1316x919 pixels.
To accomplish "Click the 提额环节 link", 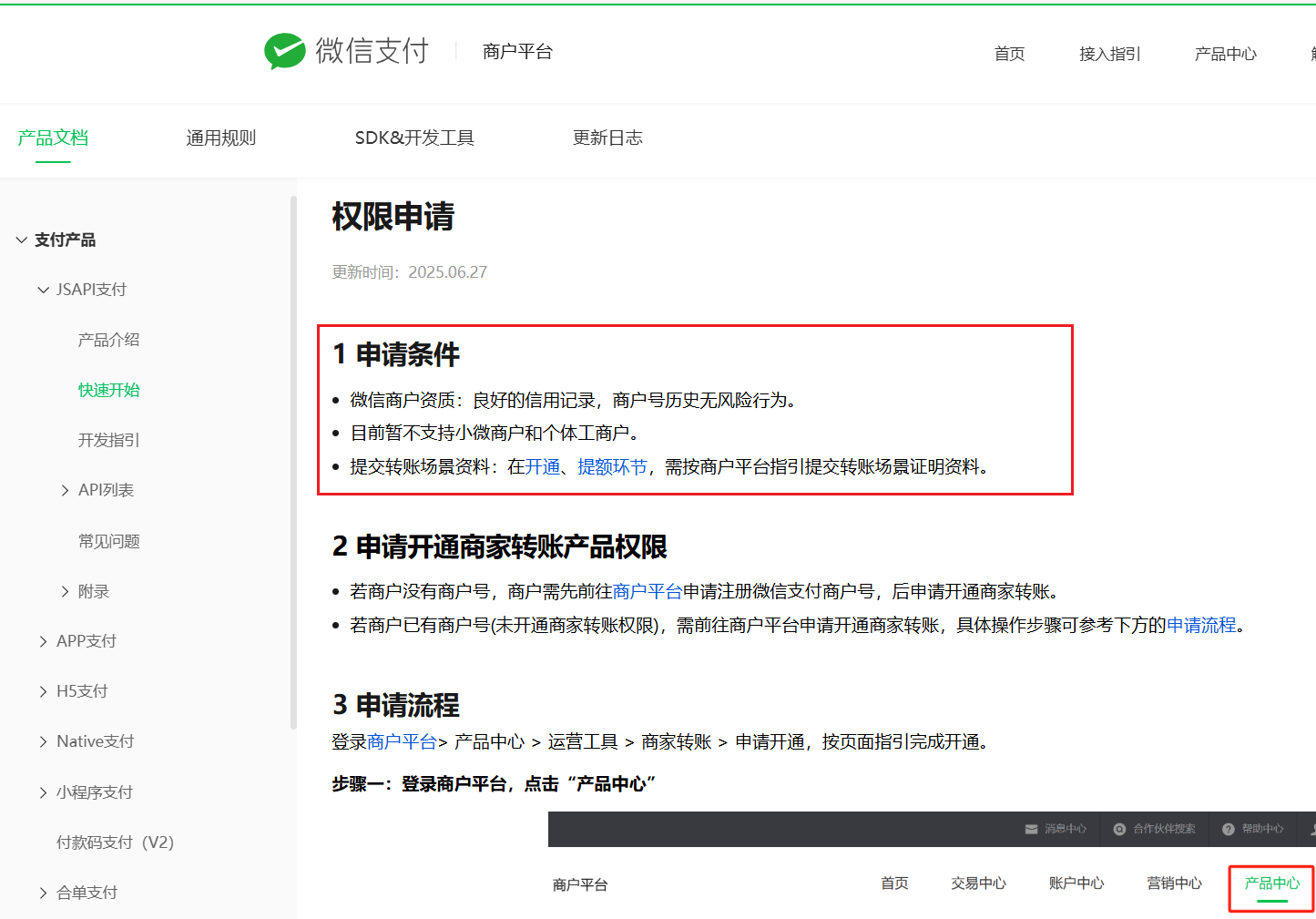I will [x=612, y=466].
